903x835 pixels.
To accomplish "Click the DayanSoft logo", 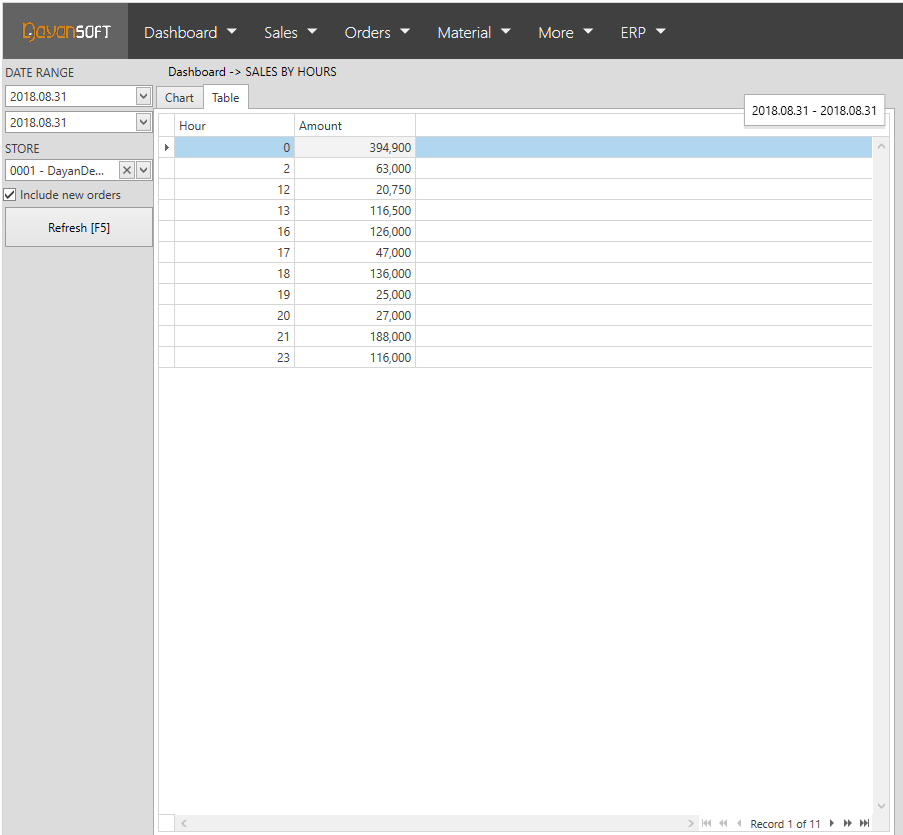I will point(66,31).
